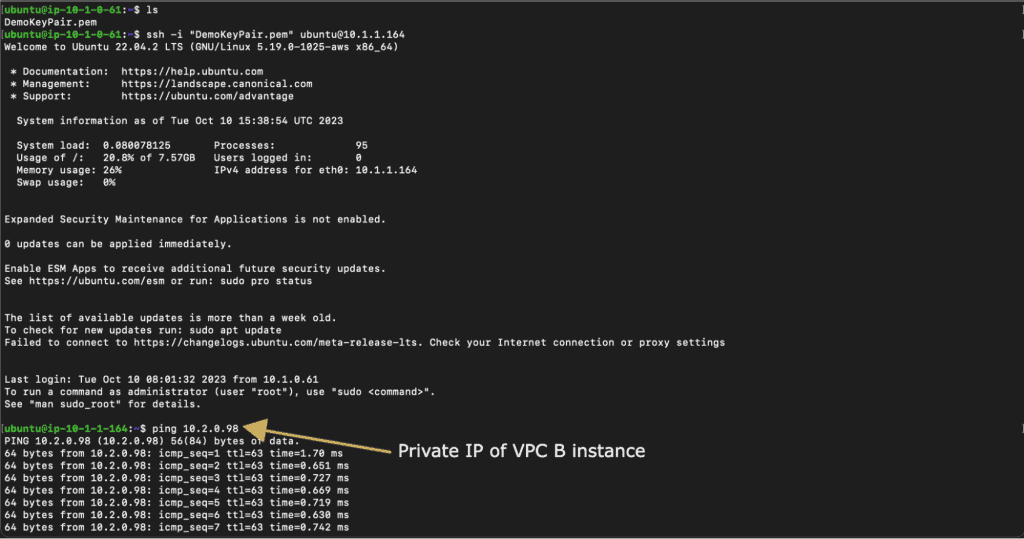Click the DemoKeyPair.pem file listing

click(x=50, y=22)
